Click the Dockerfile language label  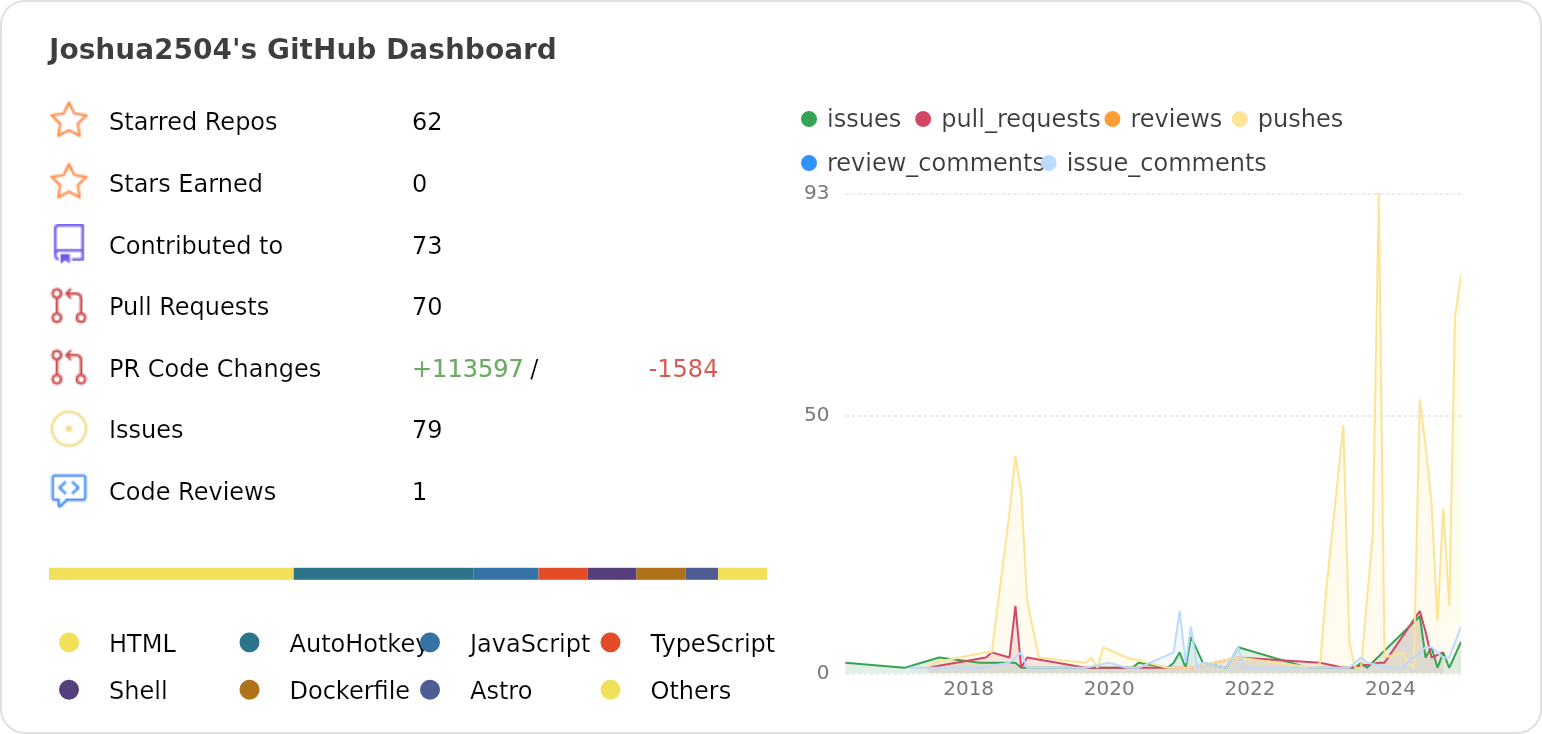pyautogui.click(x=350, y=691)
